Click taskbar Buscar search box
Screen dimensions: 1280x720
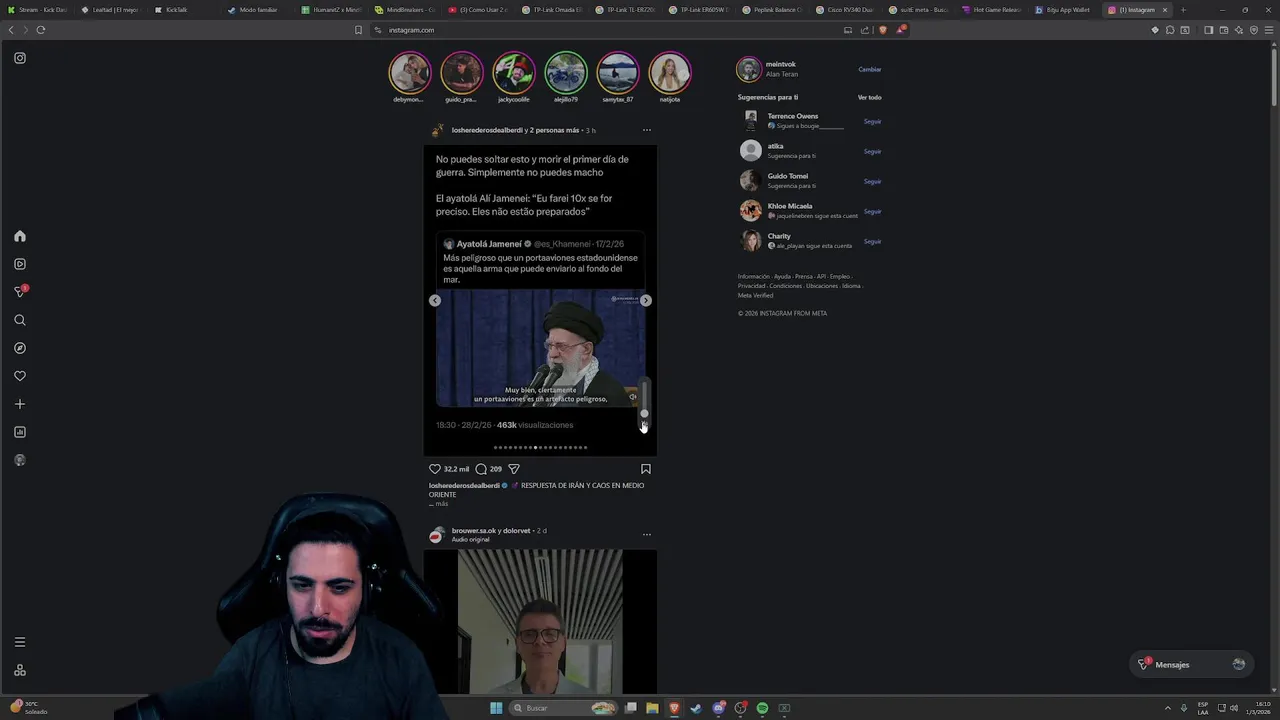click(563, 708)
